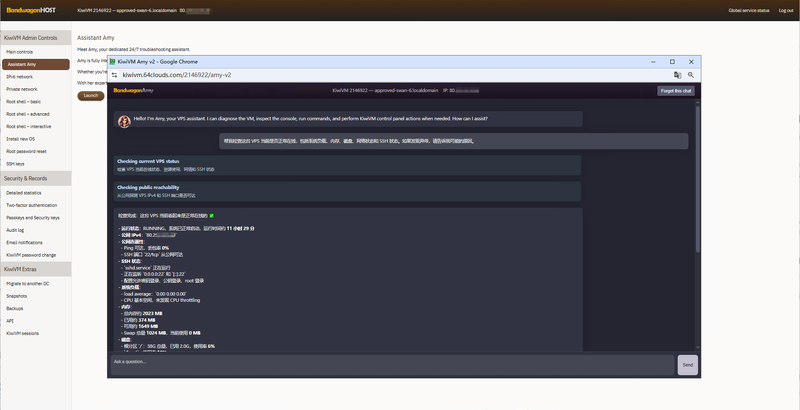Open Migrate to another DC page
The image size is (800, 410).
click(x=28, y=284)
